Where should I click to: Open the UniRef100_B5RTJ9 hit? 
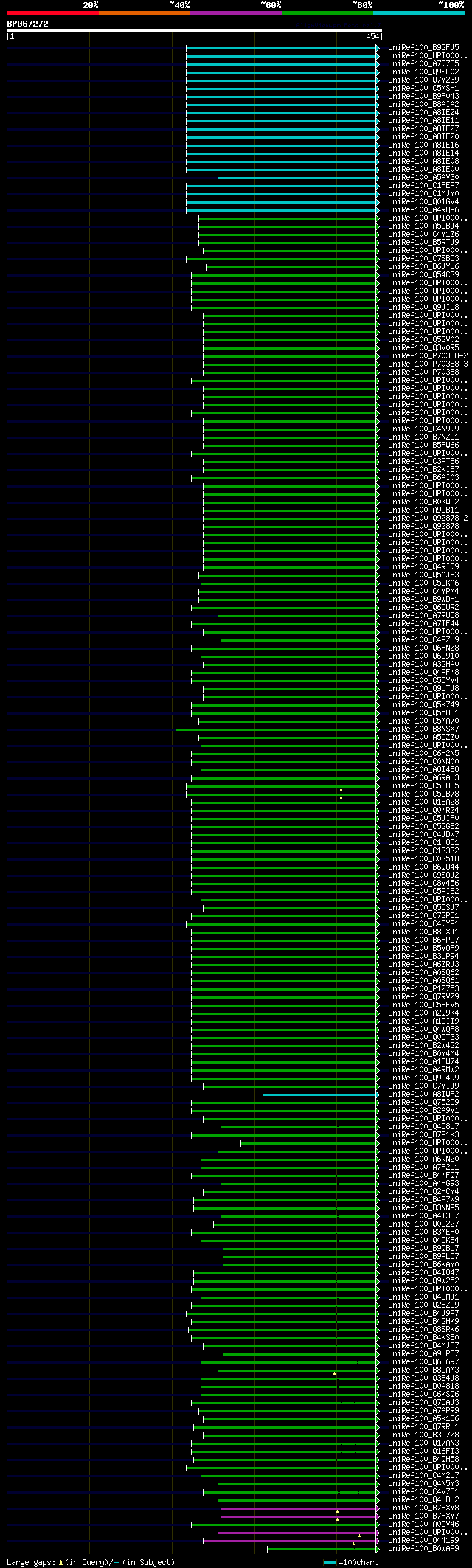point(424,242)
